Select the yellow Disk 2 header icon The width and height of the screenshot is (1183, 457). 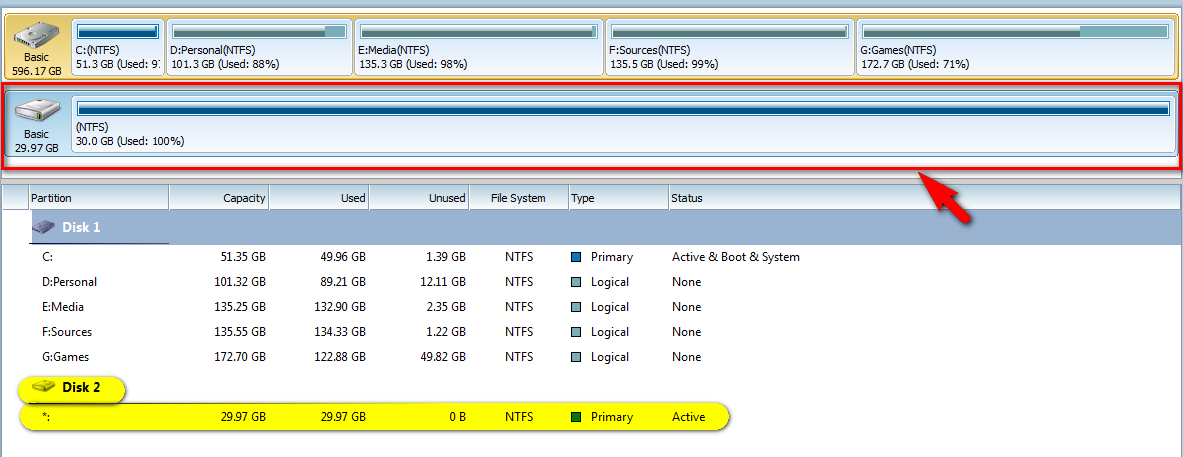(x=44, y=387)
